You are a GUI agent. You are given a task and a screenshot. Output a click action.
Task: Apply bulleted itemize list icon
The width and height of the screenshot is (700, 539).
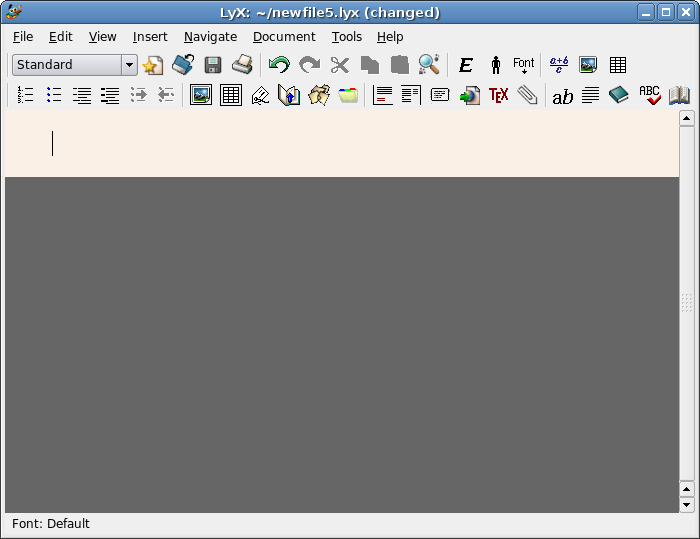point(54,95)
